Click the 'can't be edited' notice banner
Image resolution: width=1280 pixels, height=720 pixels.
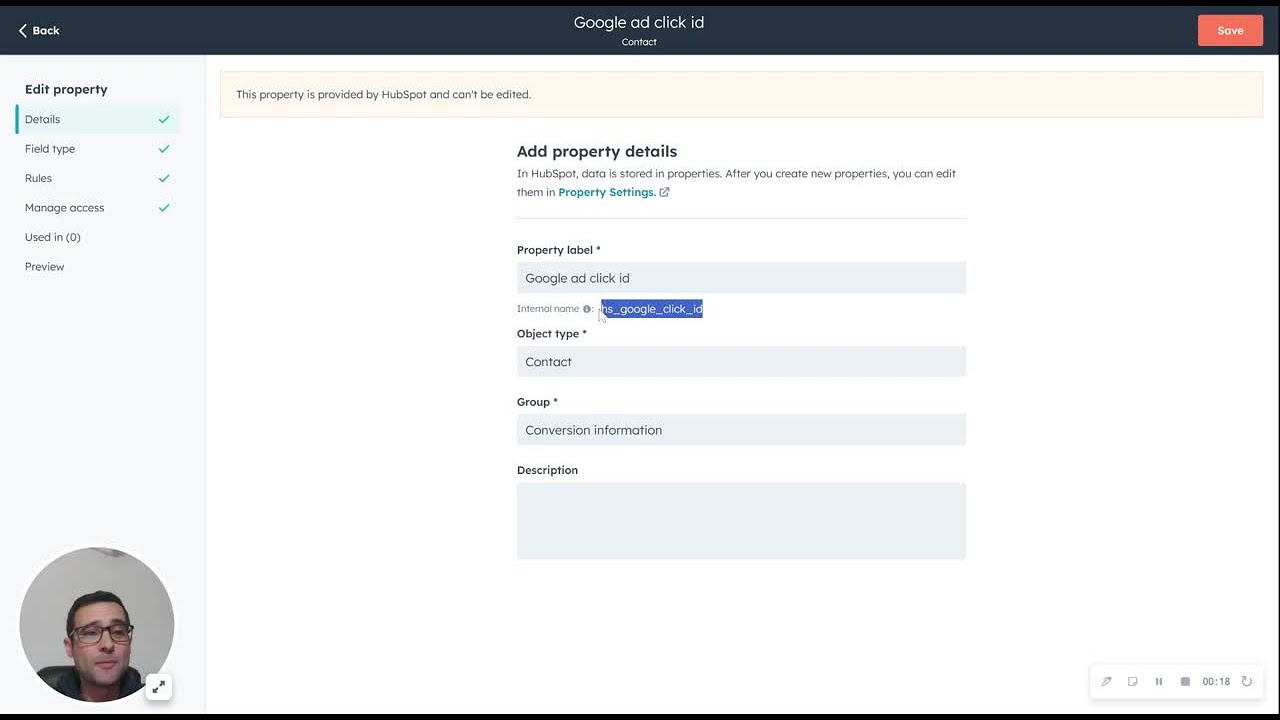741,95
